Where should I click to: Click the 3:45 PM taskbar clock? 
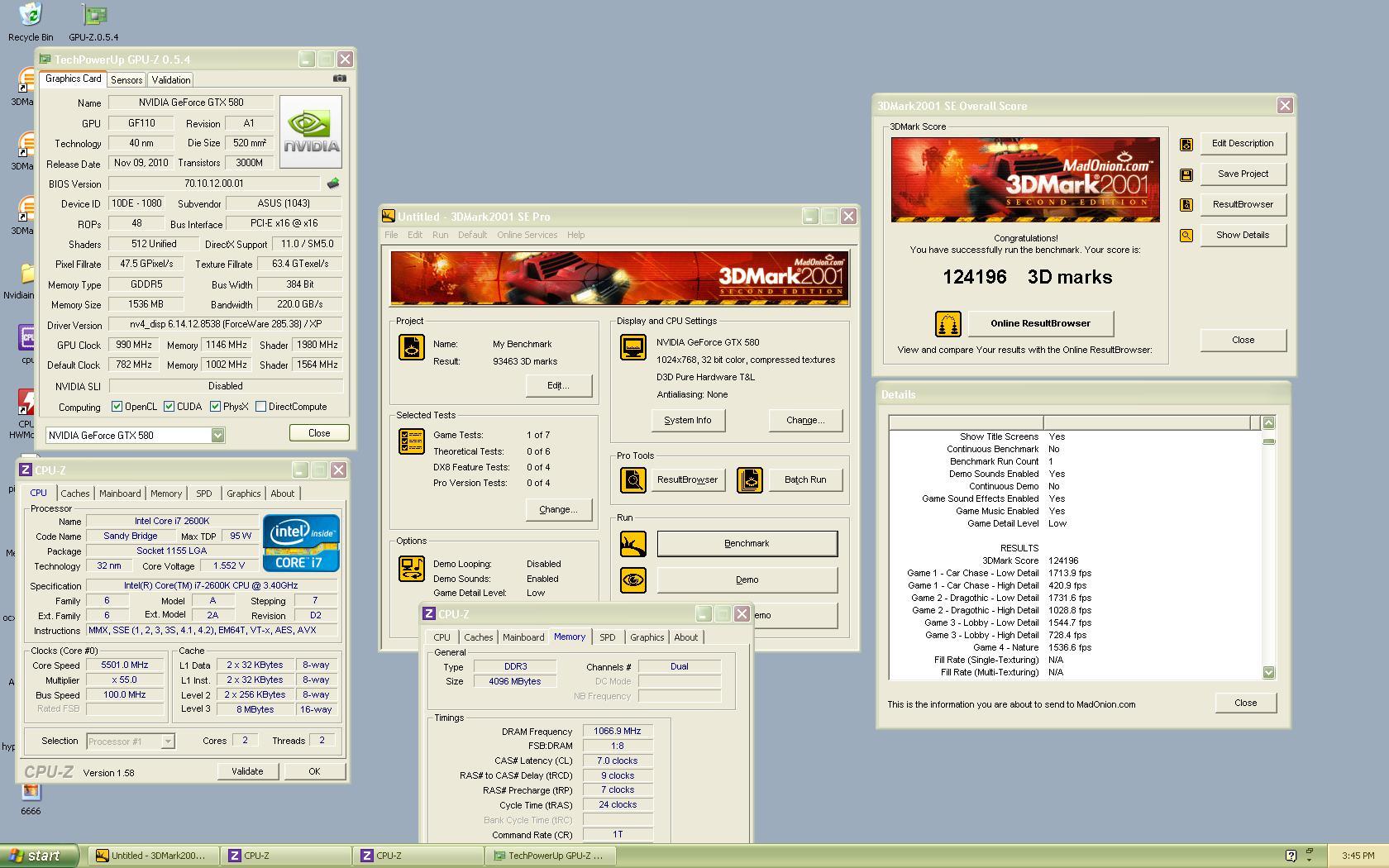[x=1358, y=856]
